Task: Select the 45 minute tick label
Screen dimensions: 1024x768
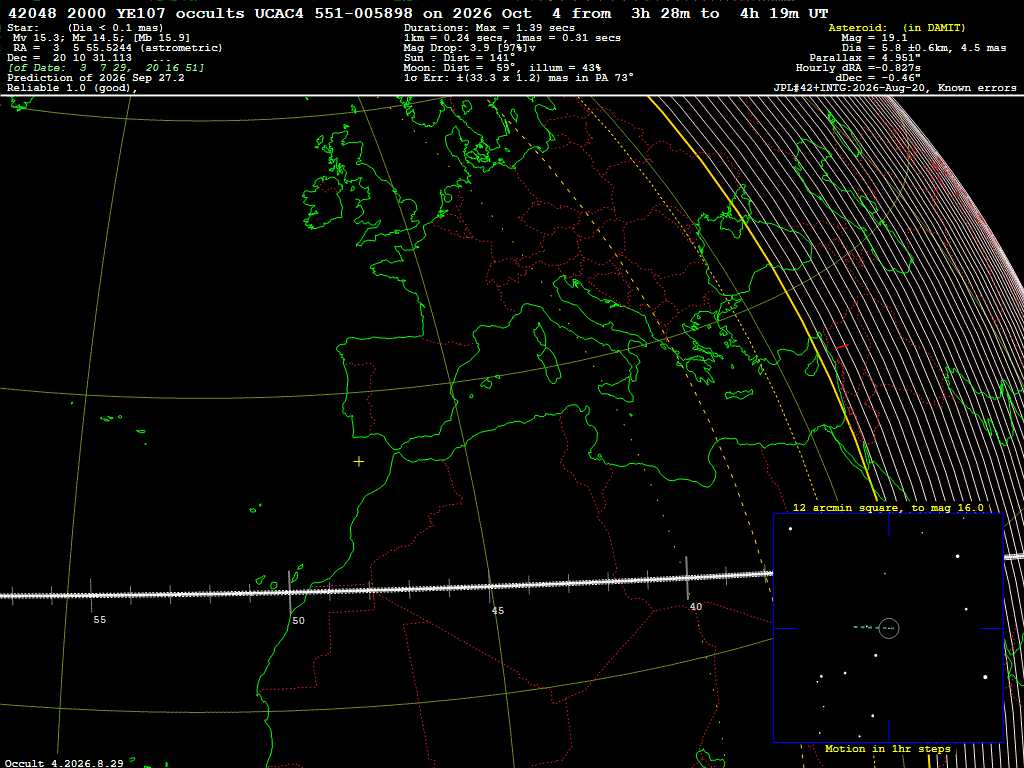Action: point(498,611)
